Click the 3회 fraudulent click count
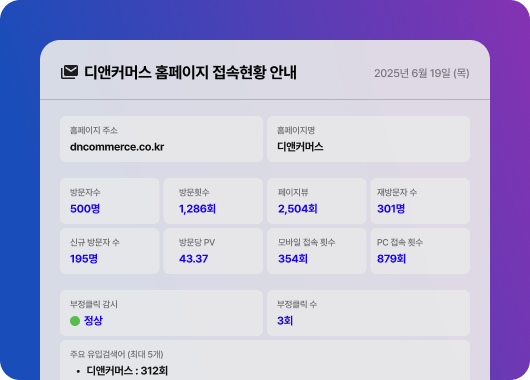 point(285,320)
